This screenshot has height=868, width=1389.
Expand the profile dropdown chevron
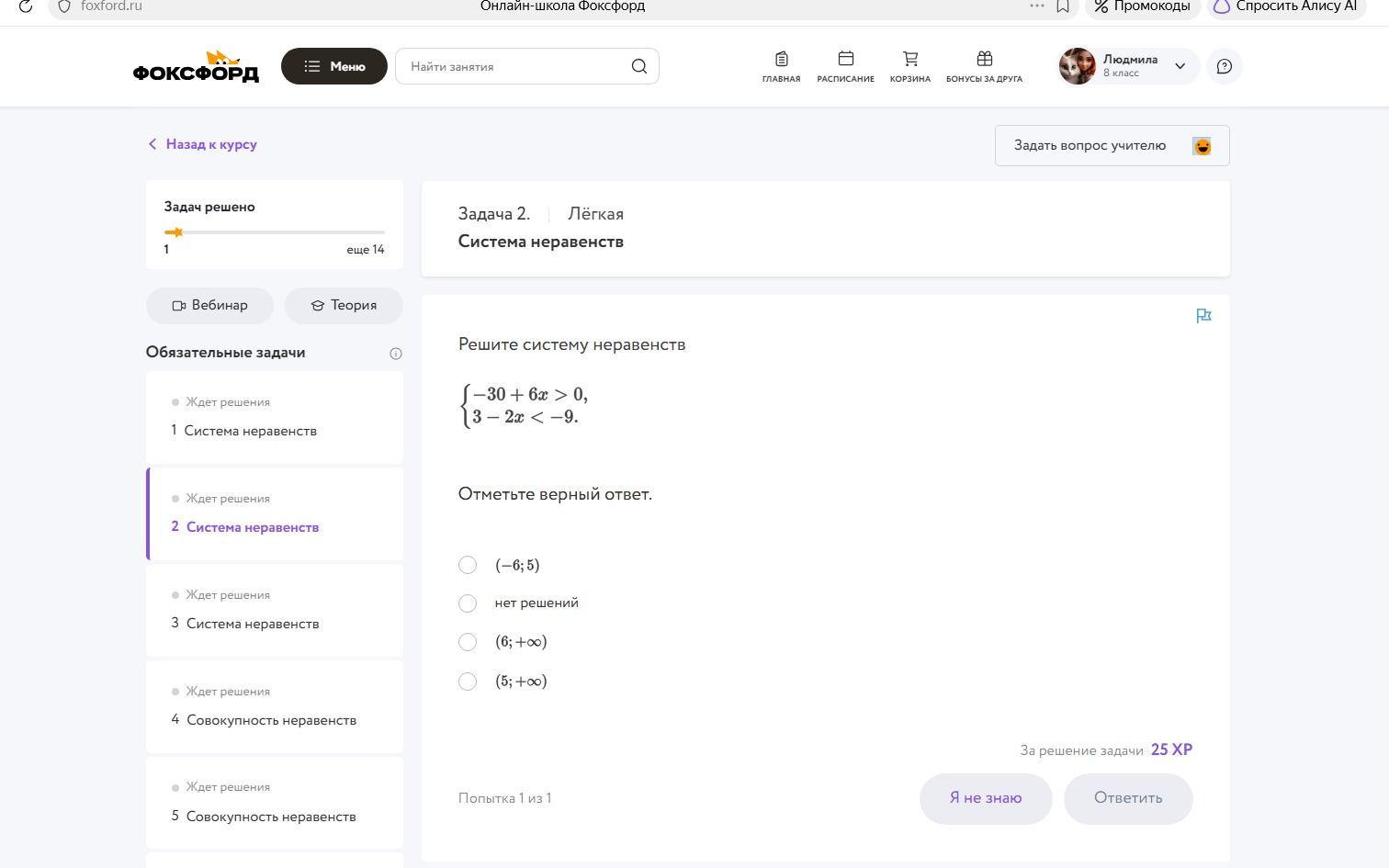click(1180, 66)
